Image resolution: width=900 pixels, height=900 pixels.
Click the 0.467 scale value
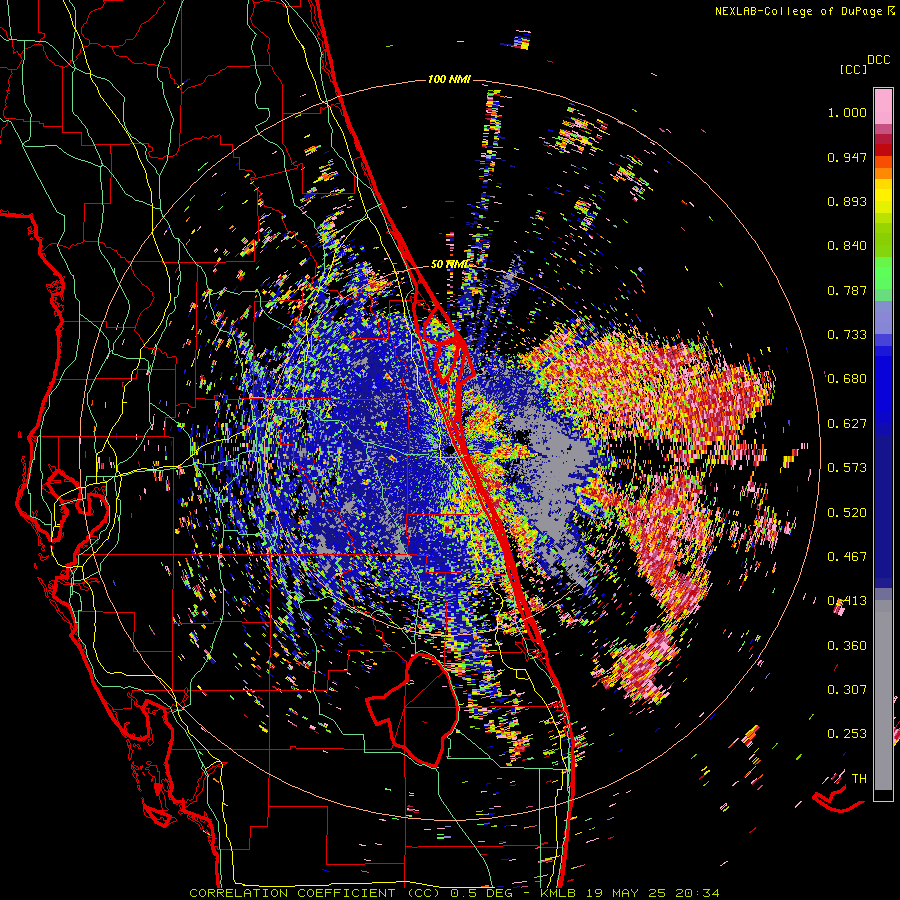[x=847, y=557]
